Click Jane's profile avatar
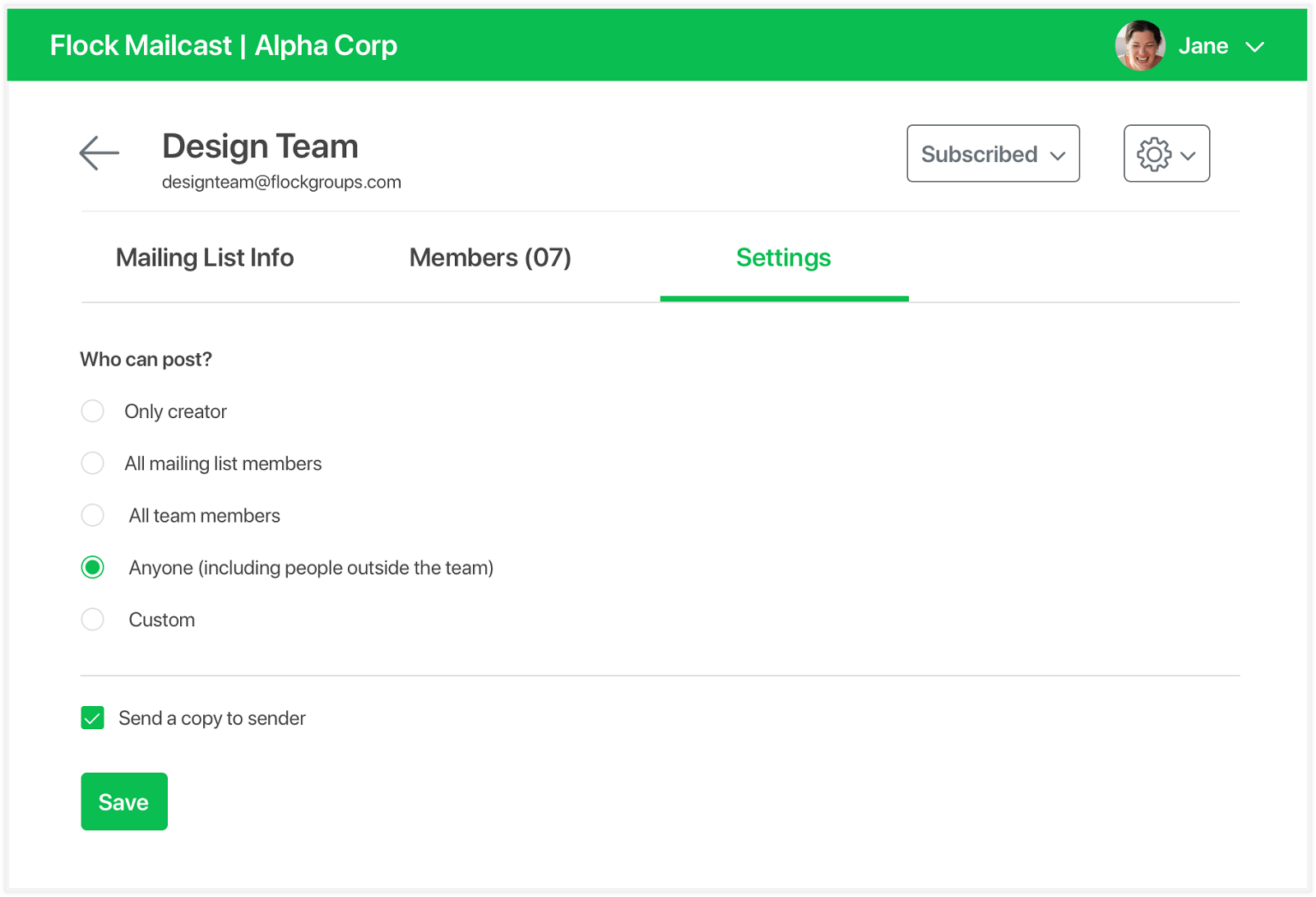The image size is (1316, 897). point(1140,46)
